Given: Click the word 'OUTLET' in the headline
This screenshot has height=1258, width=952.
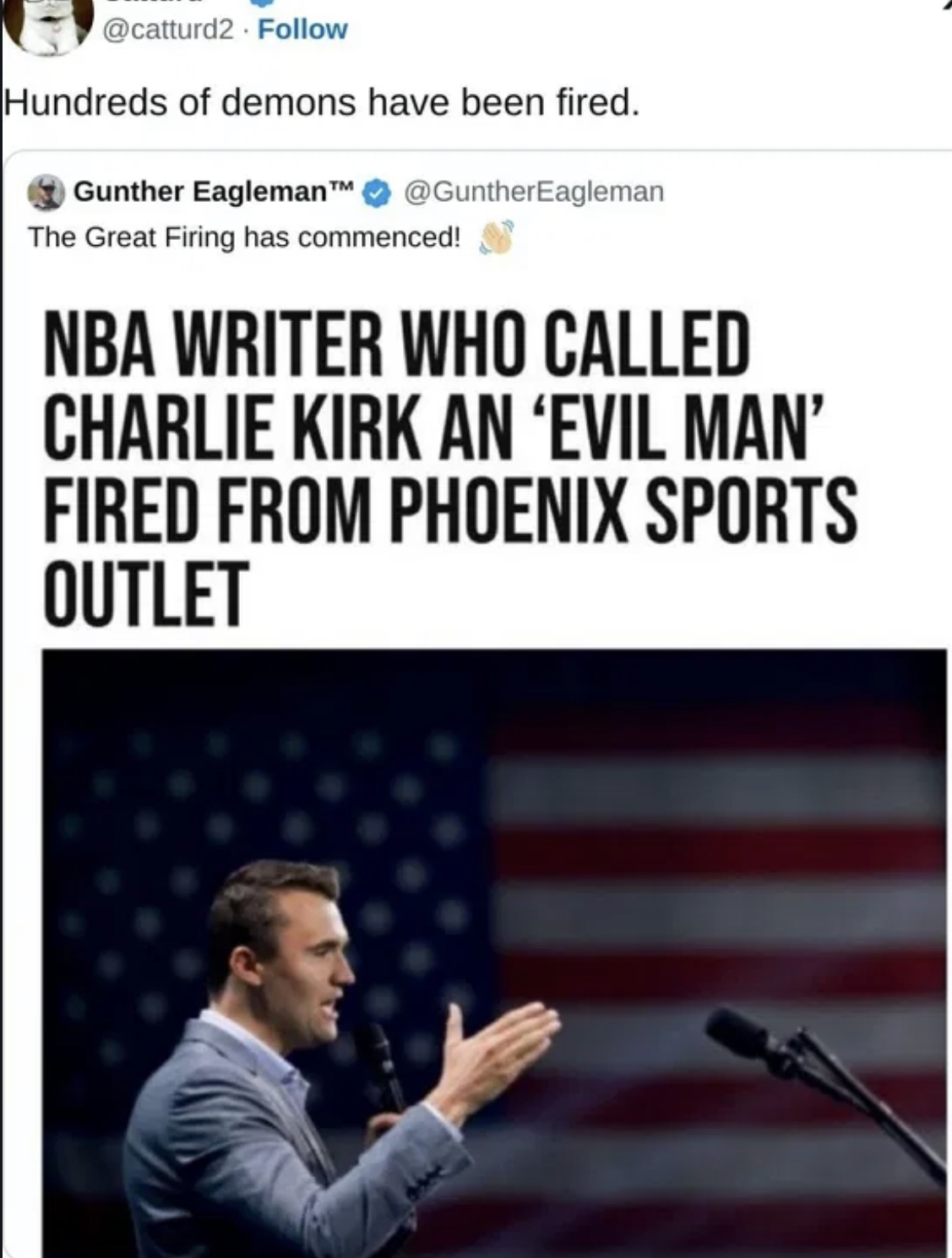Looking at the screenshot, I should pos(146,593).
